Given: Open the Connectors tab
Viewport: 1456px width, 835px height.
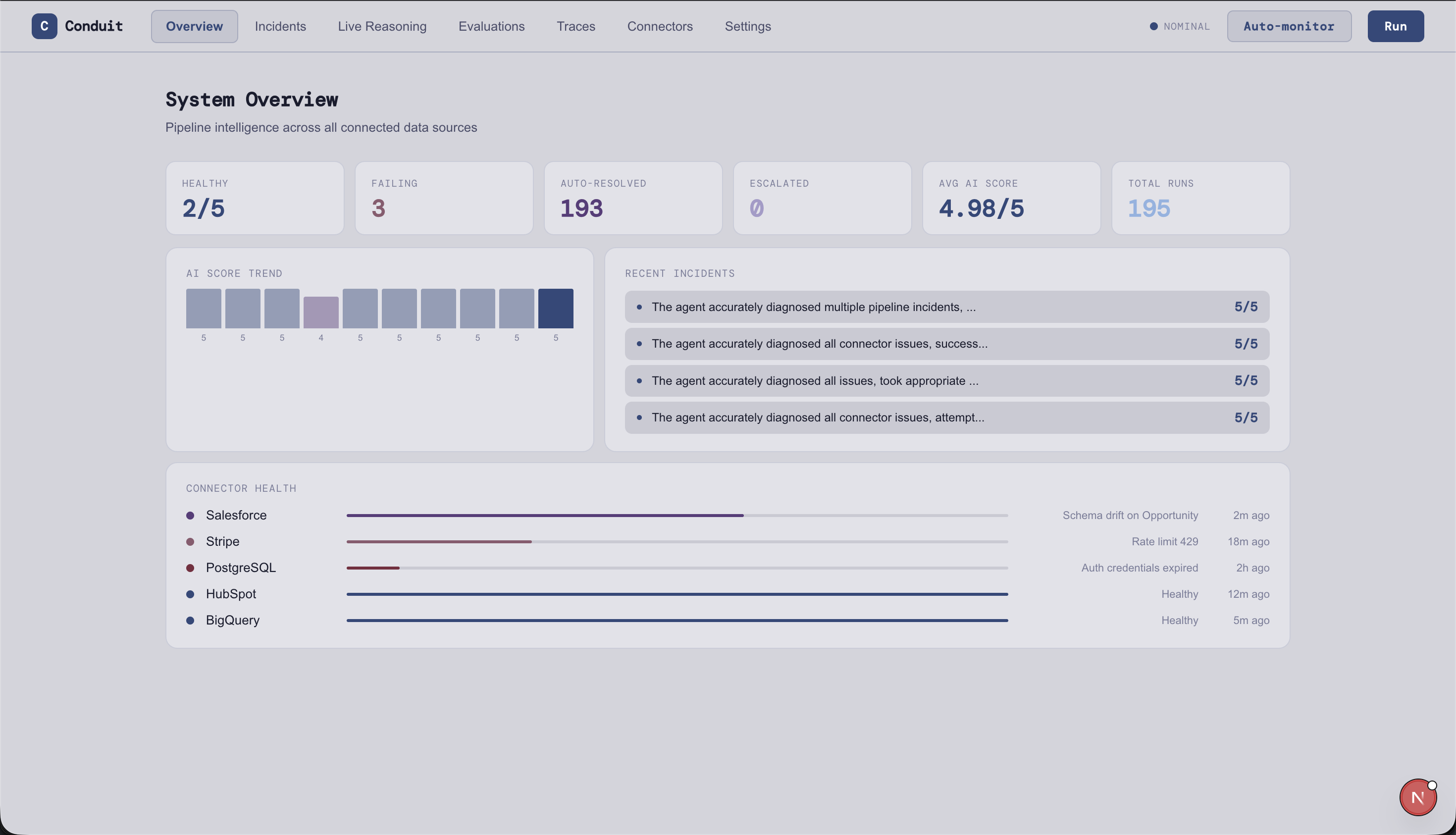Looking at the screenshot, I should 660,26.
